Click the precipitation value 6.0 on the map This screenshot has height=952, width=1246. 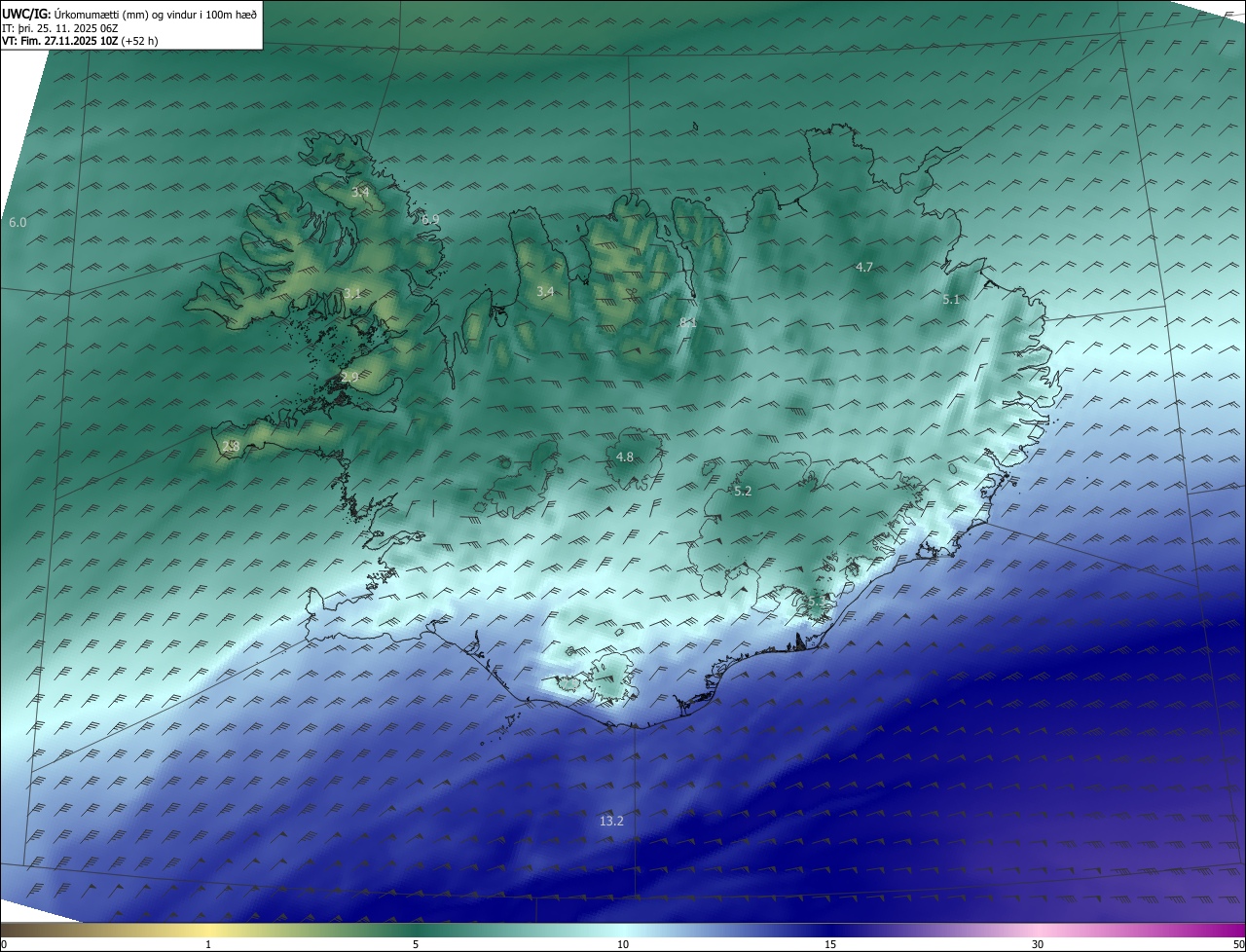18,223
